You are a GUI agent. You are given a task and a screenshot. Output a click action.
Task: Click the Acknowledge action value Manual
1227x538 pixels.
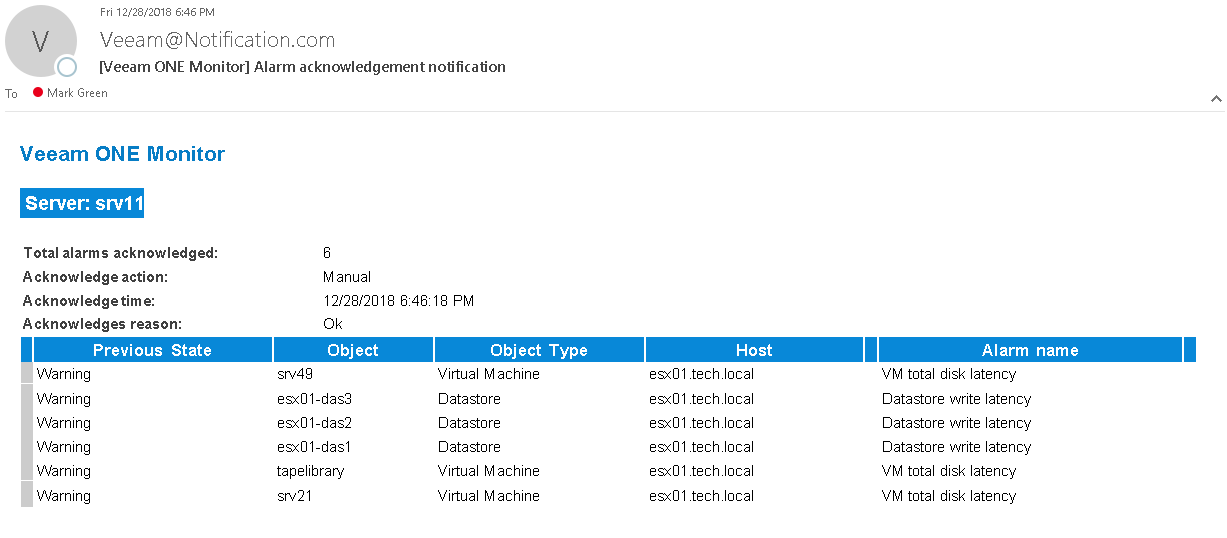point(347,277)
